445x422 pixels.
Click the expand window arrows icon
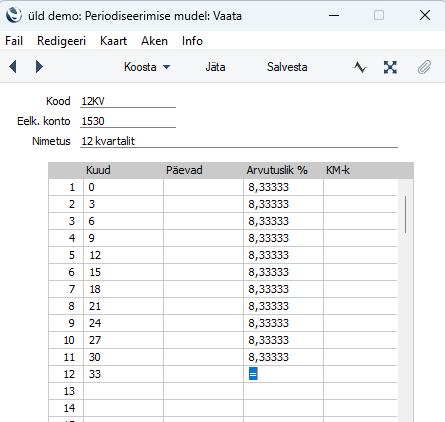click(390, 67)
